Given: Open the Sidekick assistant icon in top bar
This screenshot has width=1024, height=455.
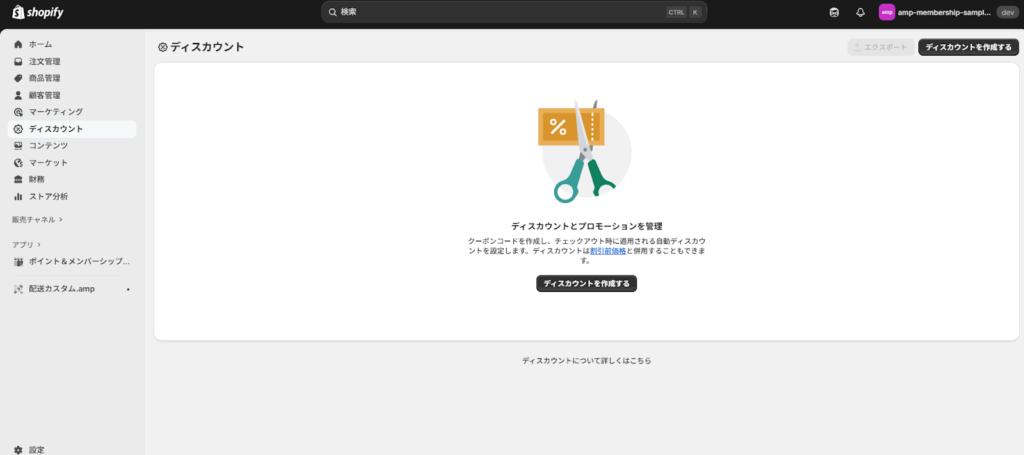Looking at the screenshot, I should [834, 12].
